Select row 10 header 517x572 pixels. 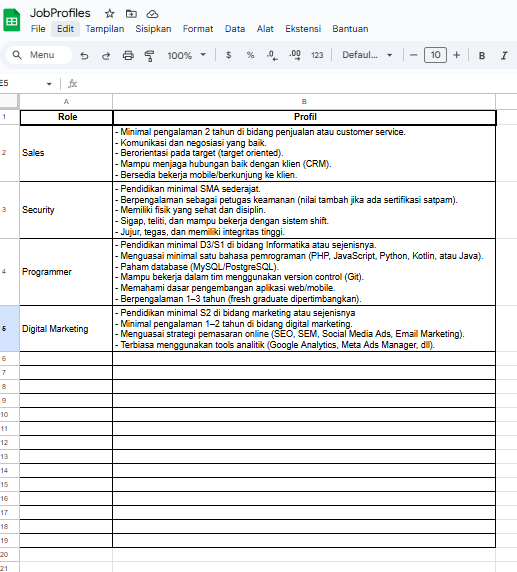coord(9,414)
